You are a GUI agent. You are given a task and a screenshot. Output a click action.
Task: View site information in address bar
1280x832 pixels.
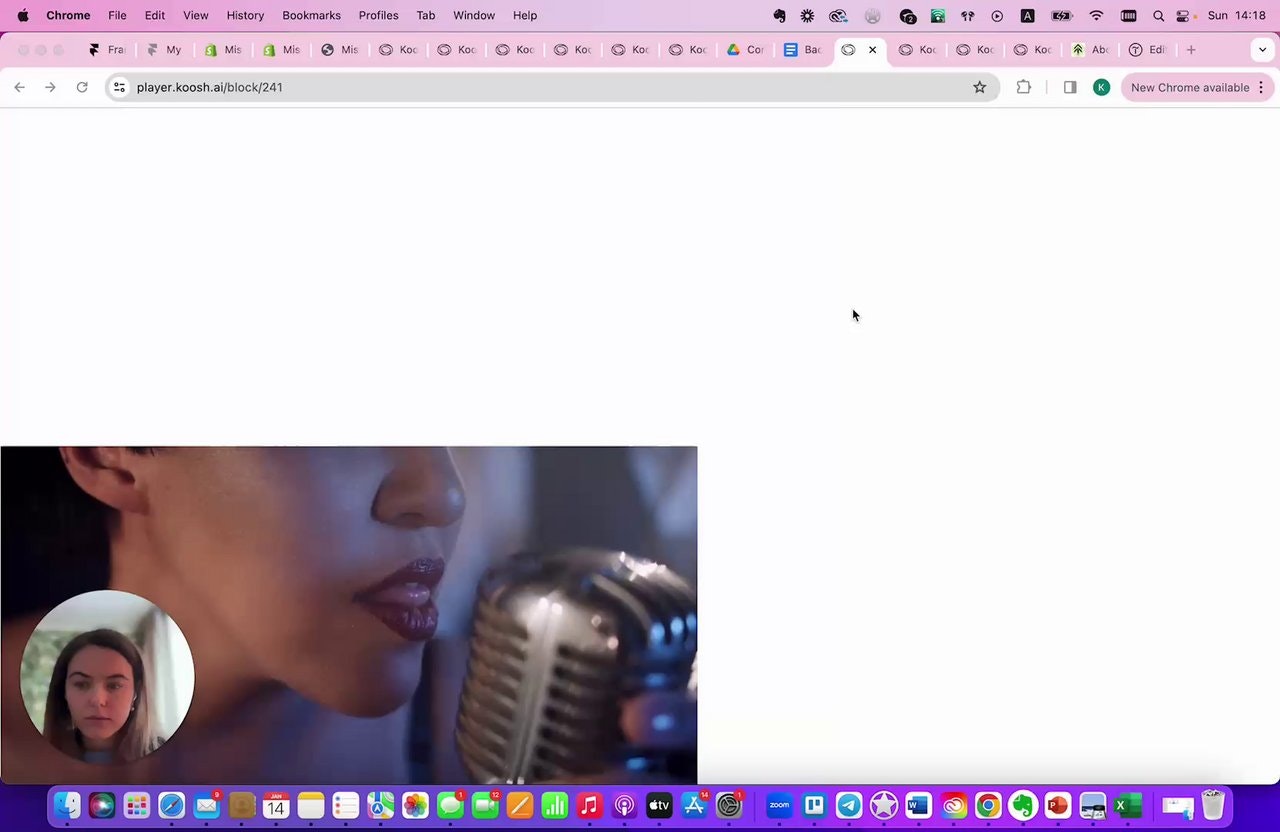pyautogui.click(x=120, y=87)
